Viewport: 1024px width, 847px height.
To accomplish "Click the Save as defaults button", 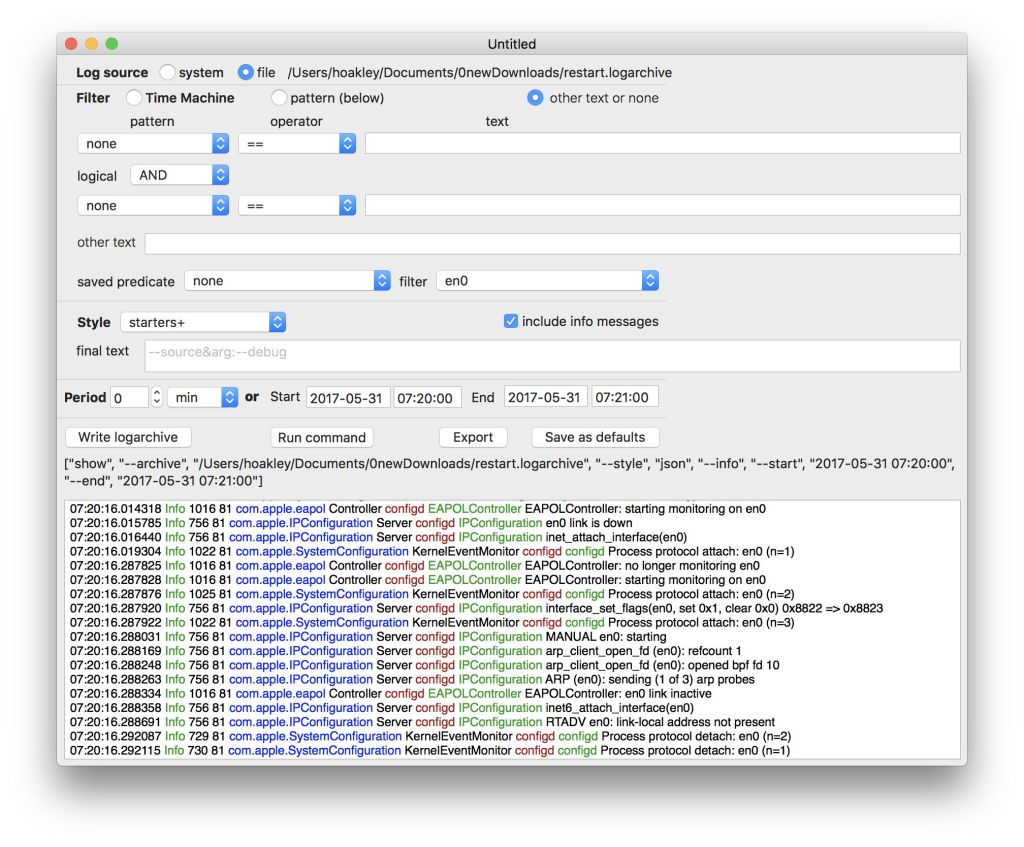I will (595, 437).
